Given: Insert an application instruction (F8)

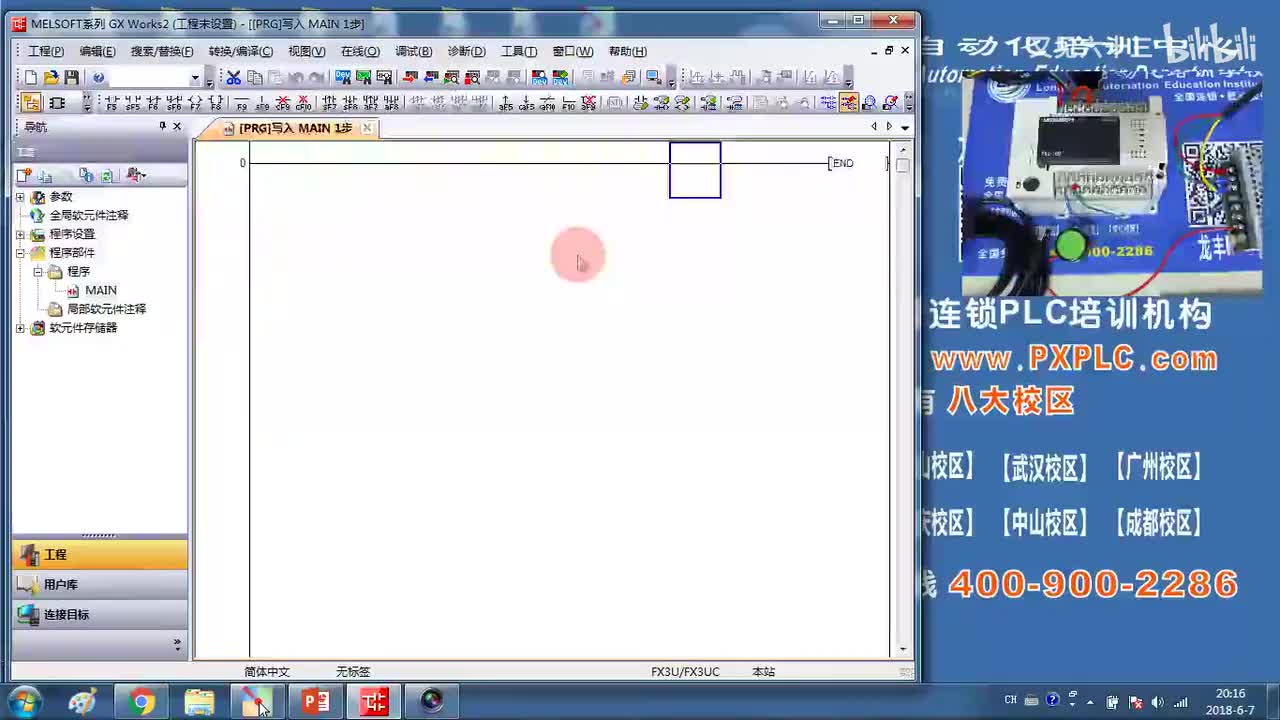Looking at the screenshot, I should (216, 102).
